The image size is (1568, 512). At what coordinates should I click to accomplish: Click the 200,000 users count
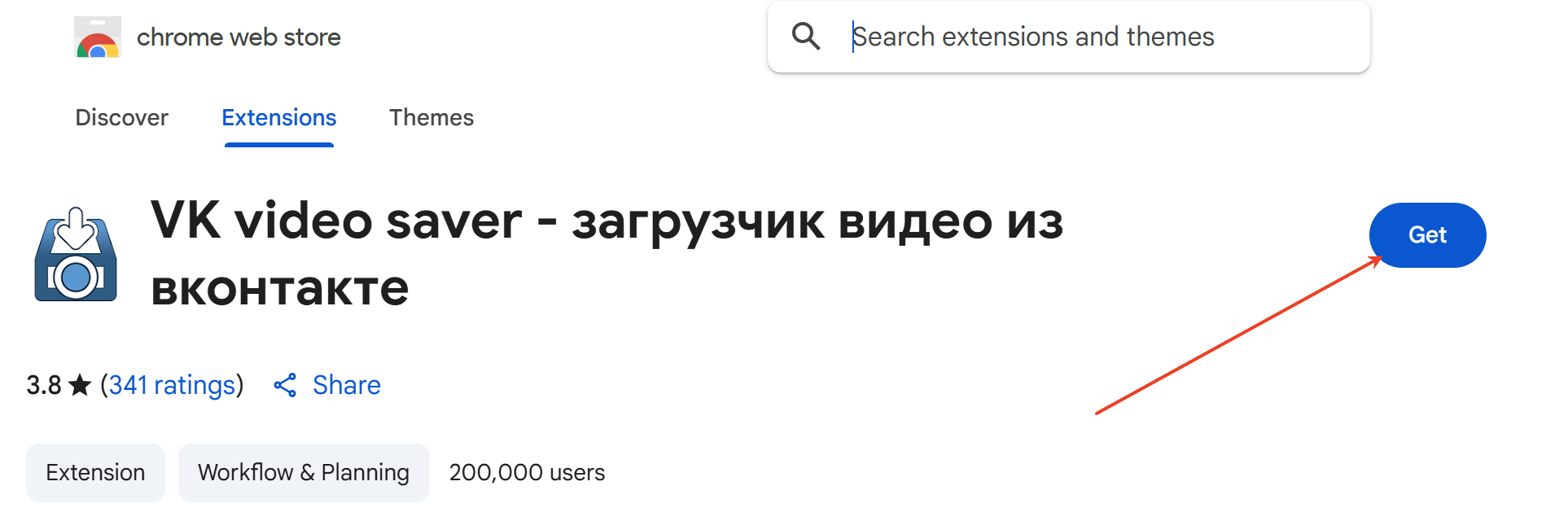pyautogui.click(x=526, y=472)
